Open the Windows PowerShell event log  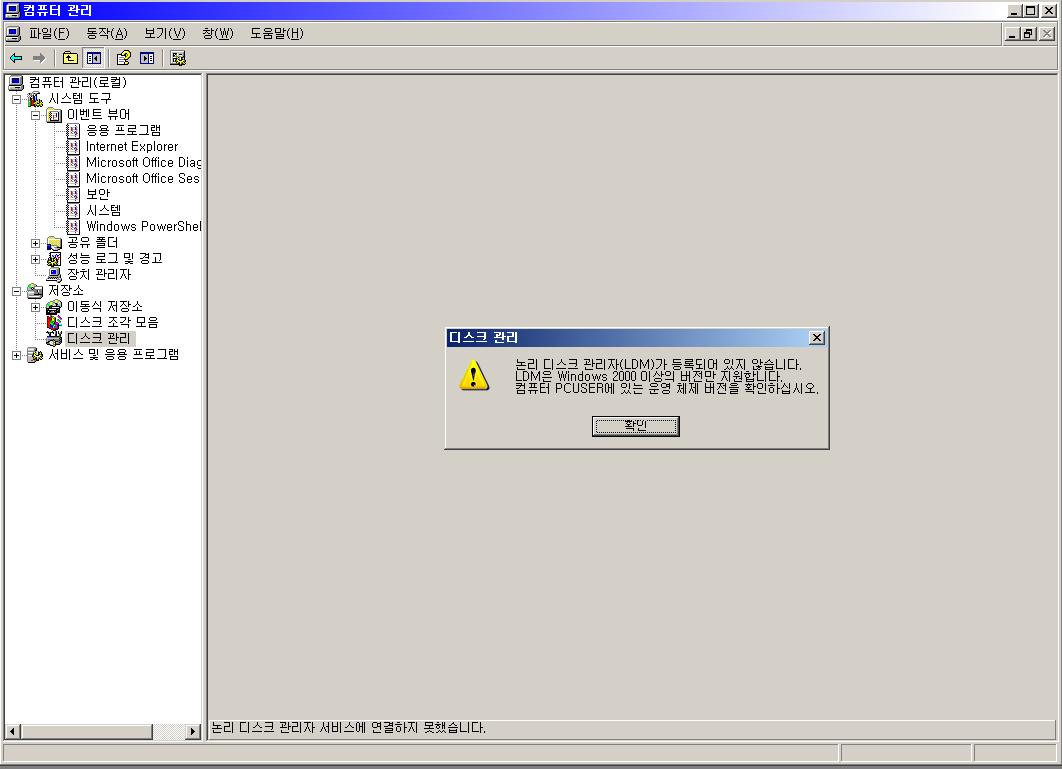142,226
